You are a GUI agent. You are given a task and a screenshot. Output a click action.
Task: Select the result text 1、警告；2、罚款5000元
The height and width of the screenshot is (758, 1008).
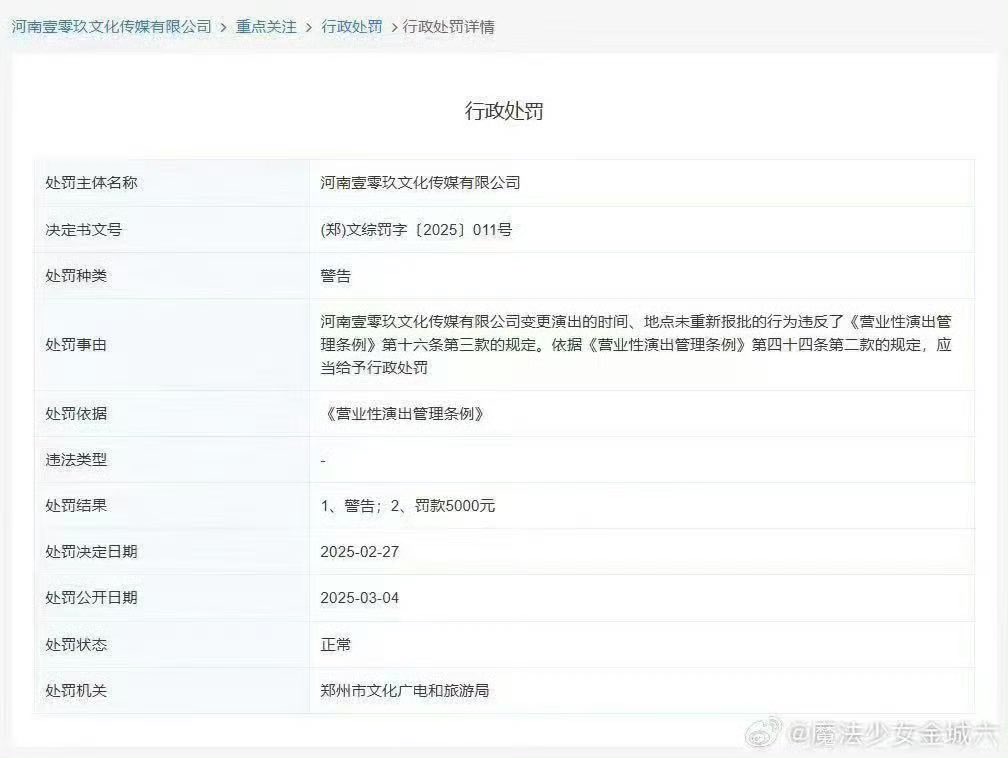click(x=408, y=505)
